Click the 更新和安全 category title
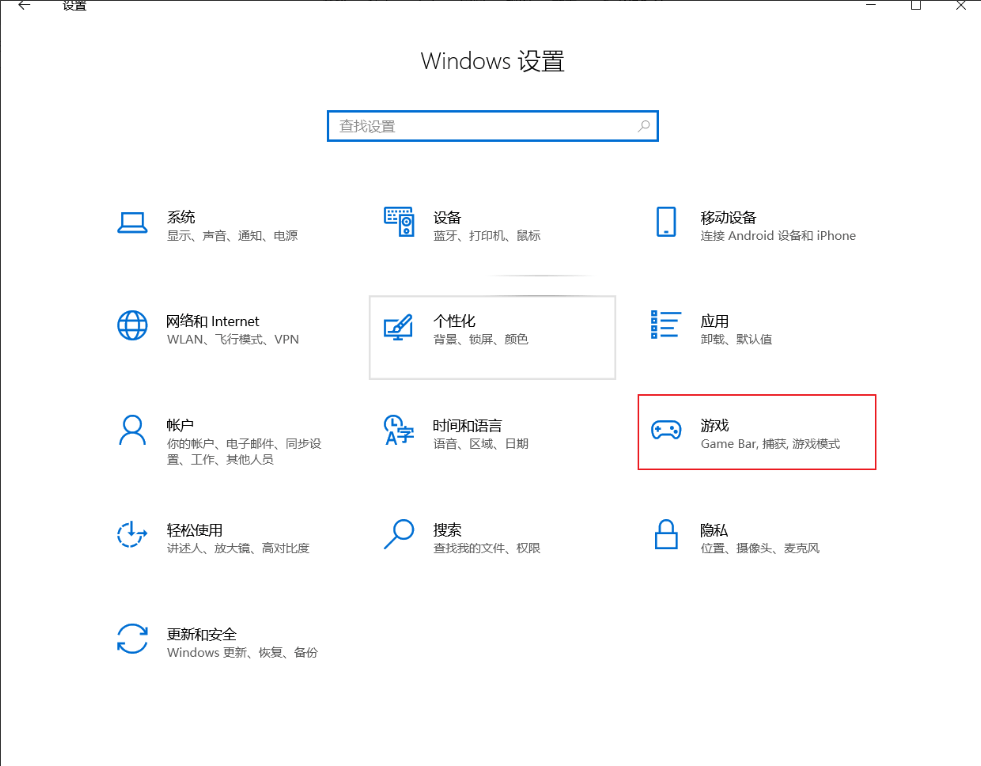 pos(201,634)
